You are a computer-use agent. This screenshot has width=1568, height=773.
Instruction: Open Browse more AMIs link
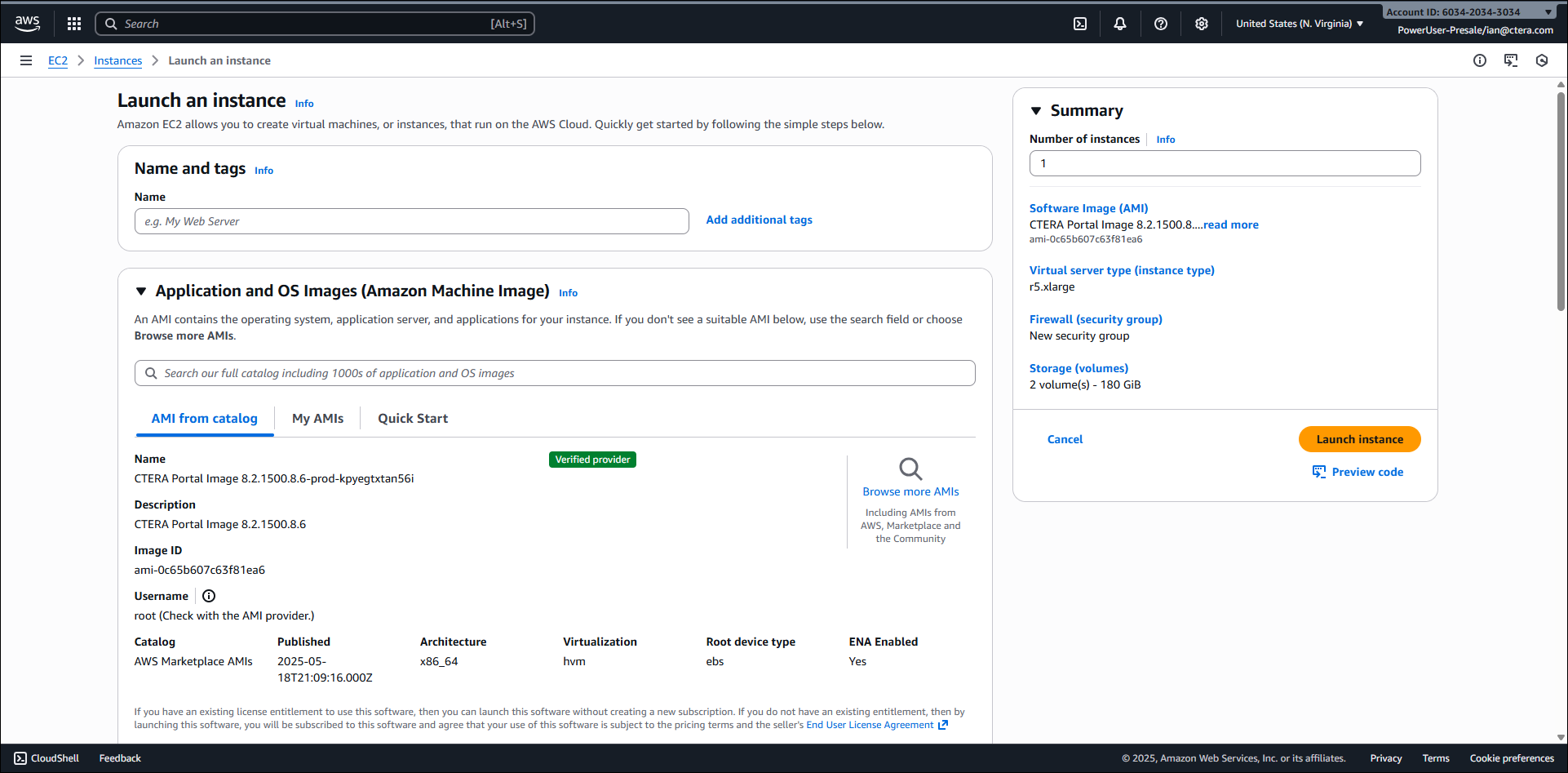(911, 491)
